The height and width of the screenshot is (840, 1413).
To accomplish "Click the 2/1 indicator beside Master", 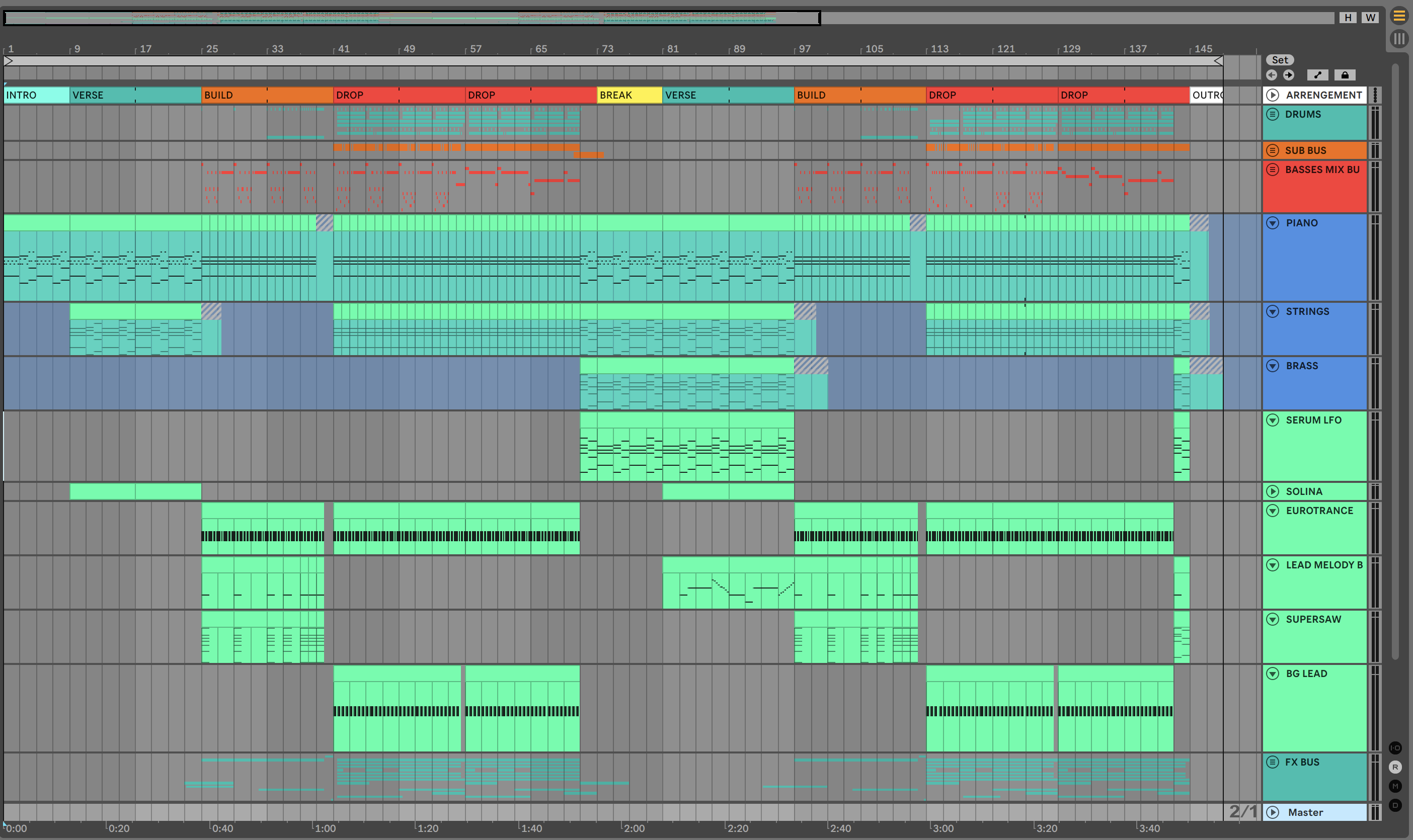I will [x=1242, y=812].
